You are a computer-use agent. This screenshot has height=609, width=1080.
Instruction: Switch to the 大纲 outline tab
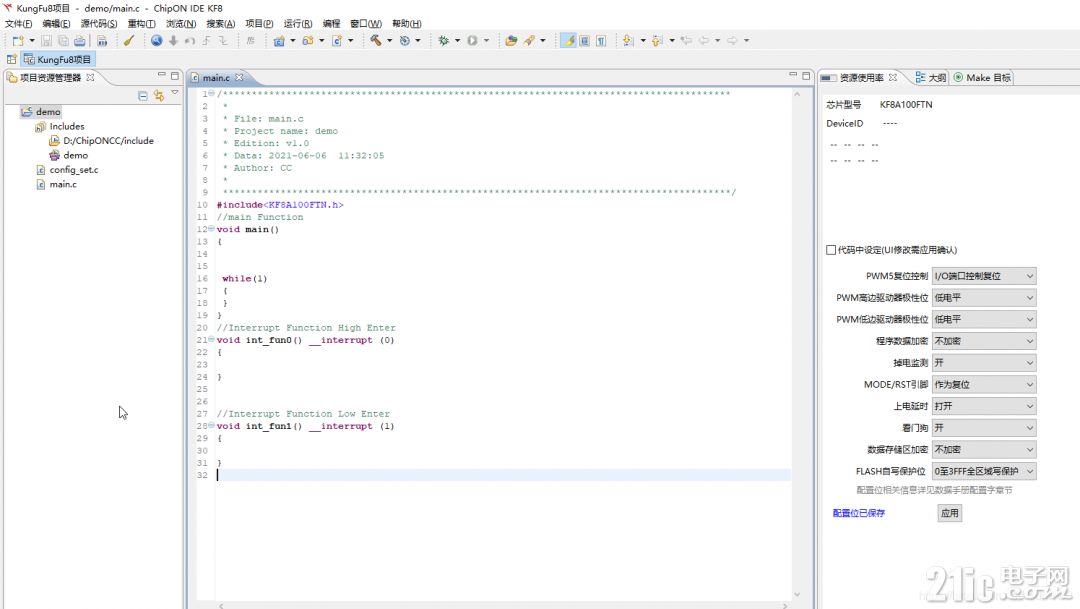[x=931, y=78]
